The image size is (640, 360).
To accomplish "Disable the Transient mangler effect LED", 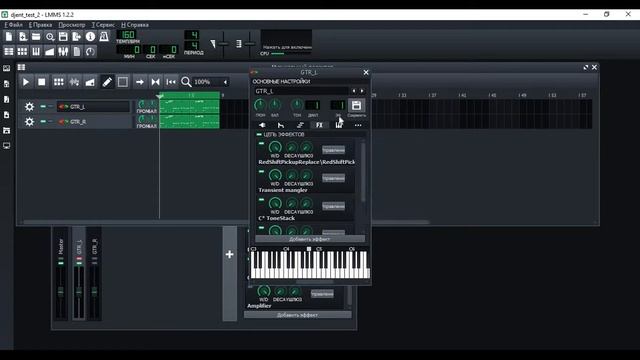I will point(262,172).
